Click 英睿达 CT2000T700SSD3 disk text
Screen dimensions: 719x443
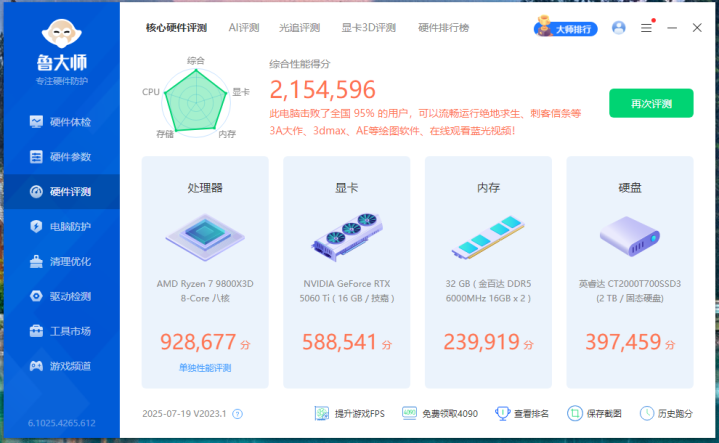[630, 291]
